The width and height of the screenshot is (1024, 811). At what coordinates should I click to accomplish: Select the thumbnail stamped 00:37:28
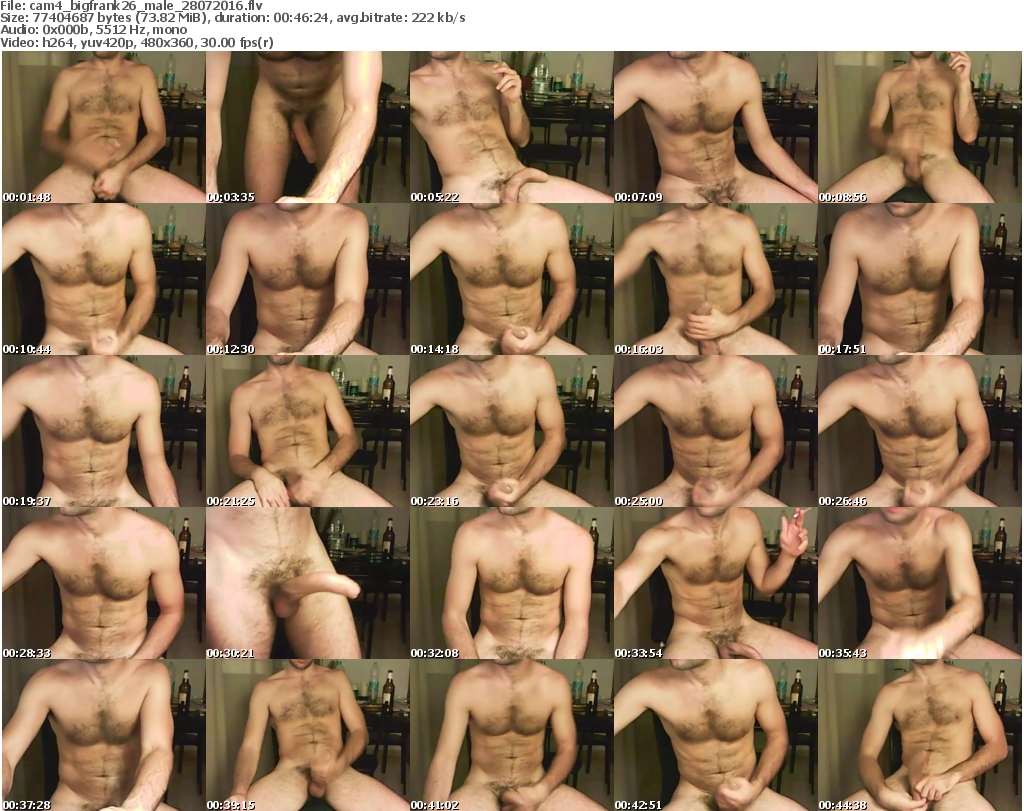click(x=103, y=735)
